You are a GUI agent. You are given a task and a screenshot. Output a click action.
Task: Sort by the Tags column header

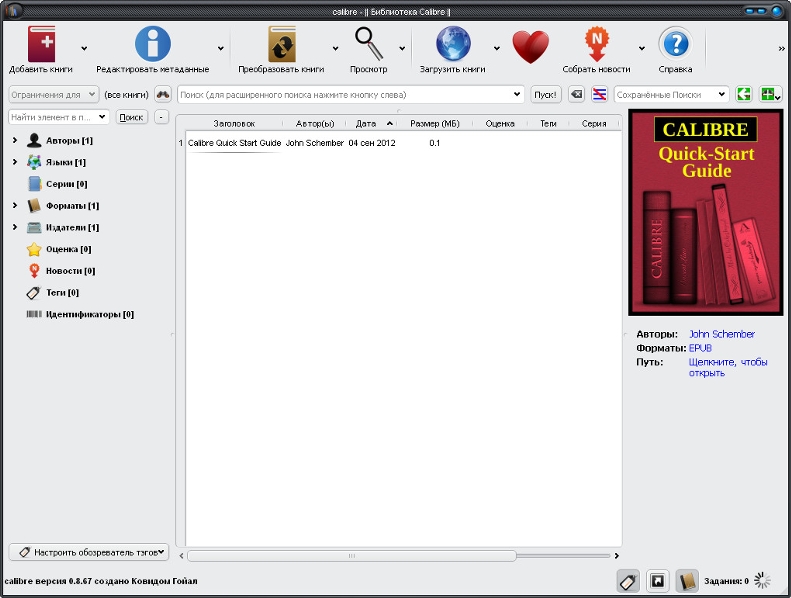(x=548, y=124)
